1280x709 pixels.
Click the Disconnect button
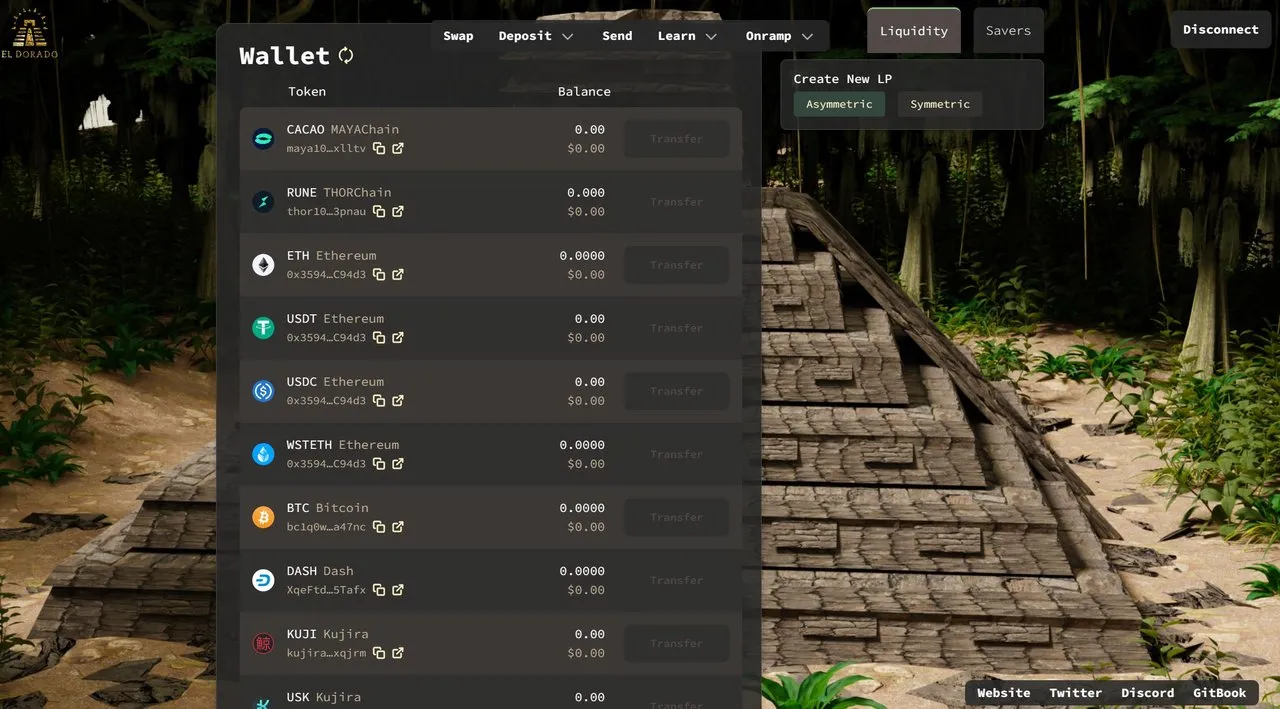click(x=1221, y=29)
